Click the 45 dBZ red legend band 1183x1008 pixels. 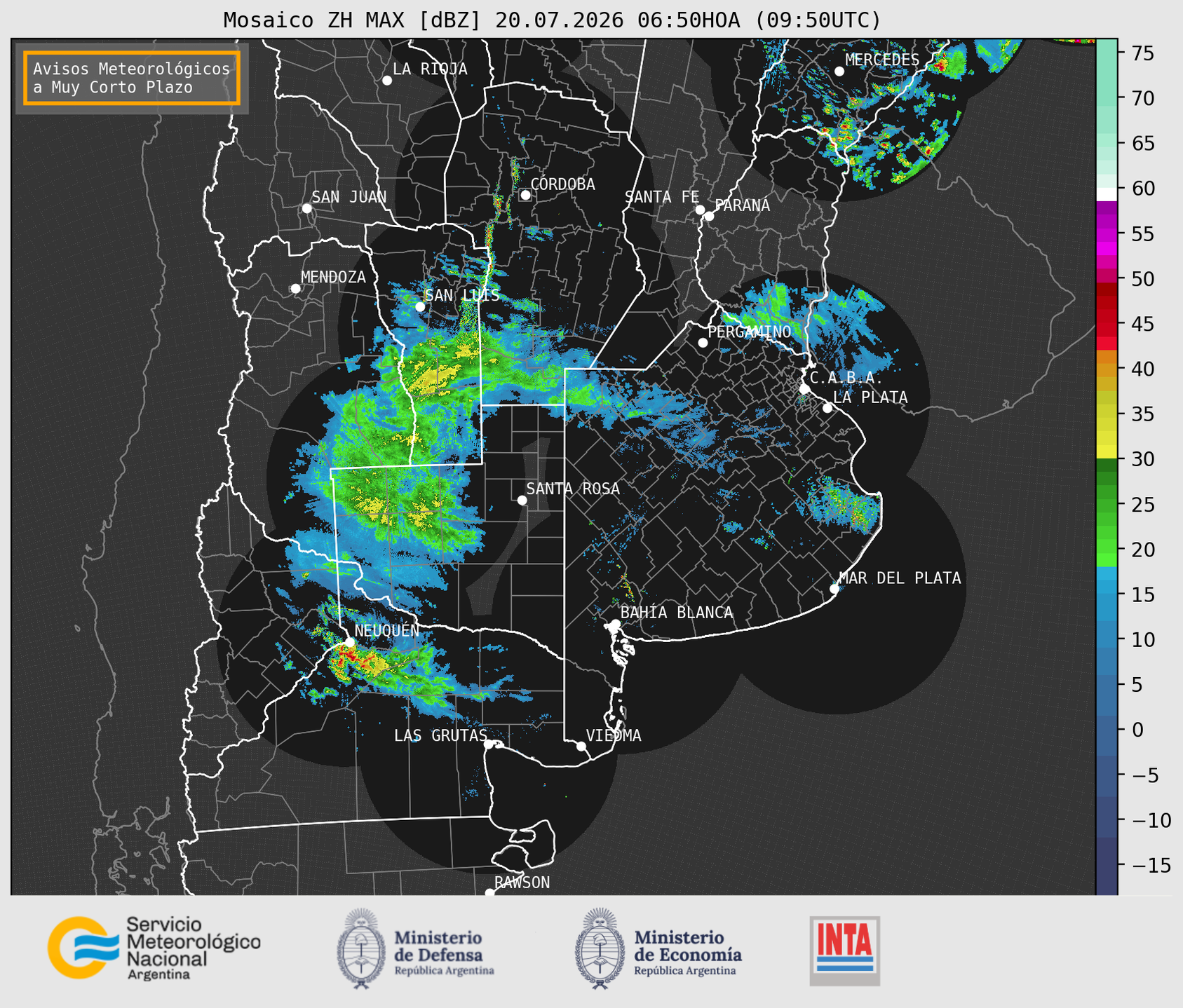1106,329
